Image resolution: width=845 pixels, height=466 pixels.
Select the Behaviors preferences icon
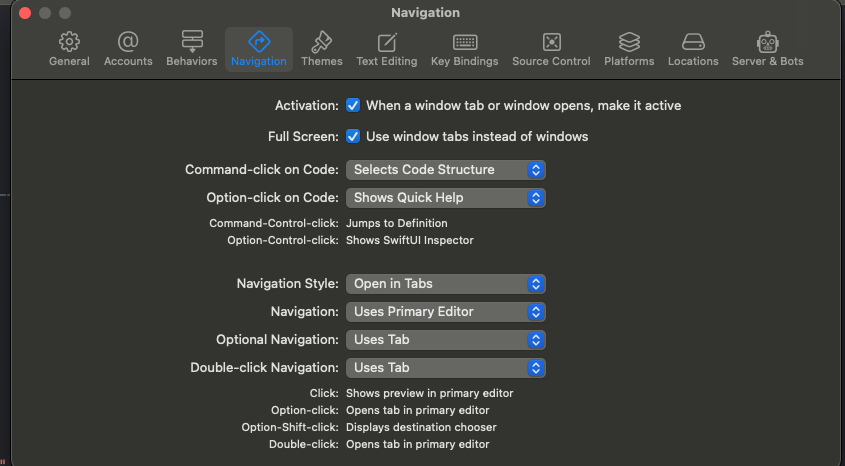coord(192,41)
